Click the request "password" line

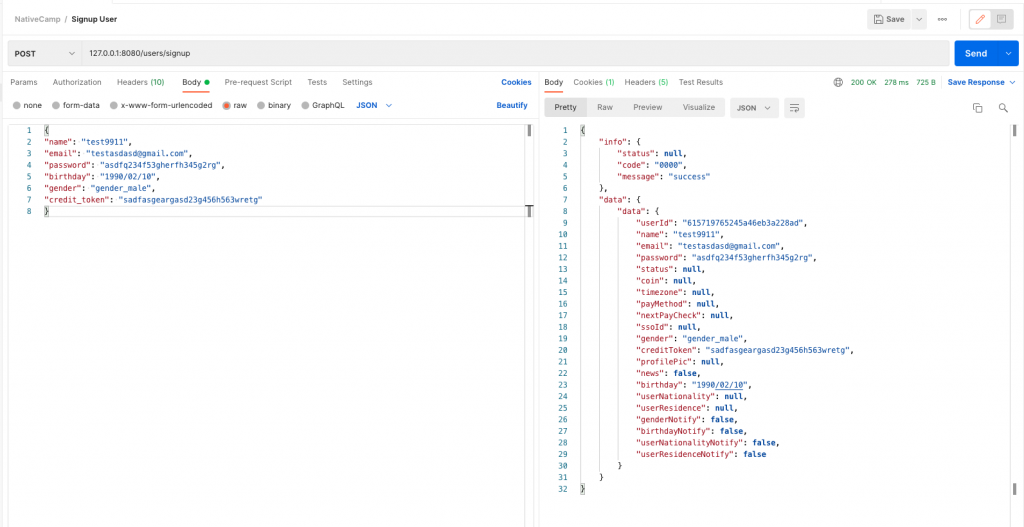[134, 165]
